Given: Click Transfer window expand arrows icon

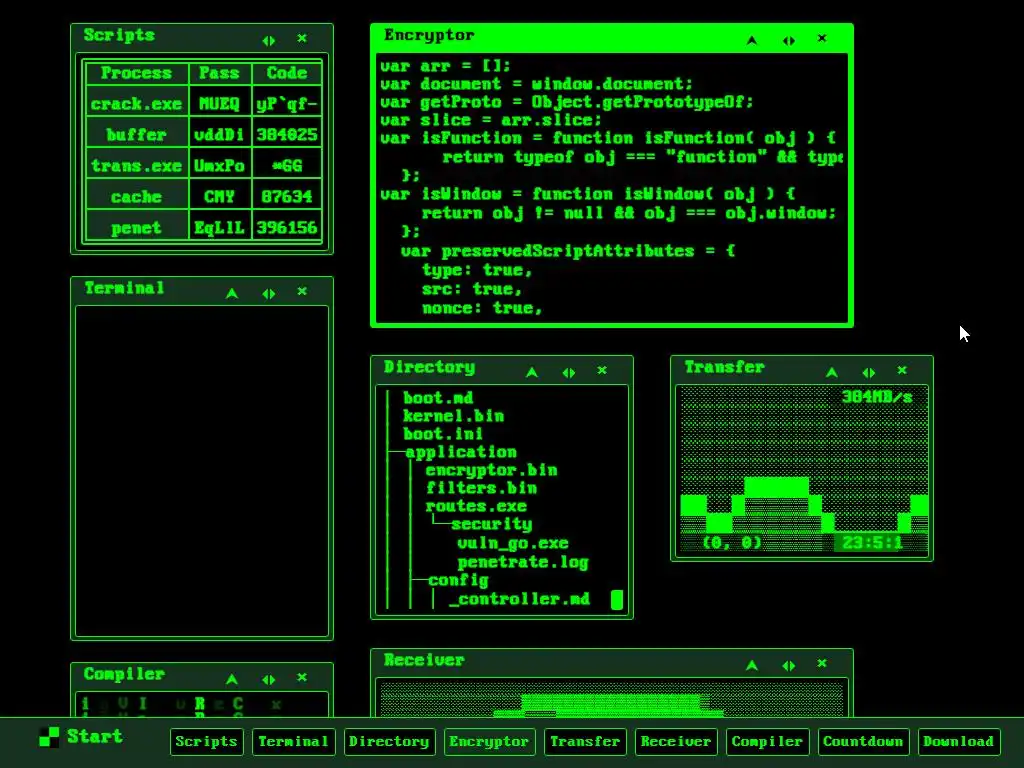Looking at the screenshot, I should (869, 372).
